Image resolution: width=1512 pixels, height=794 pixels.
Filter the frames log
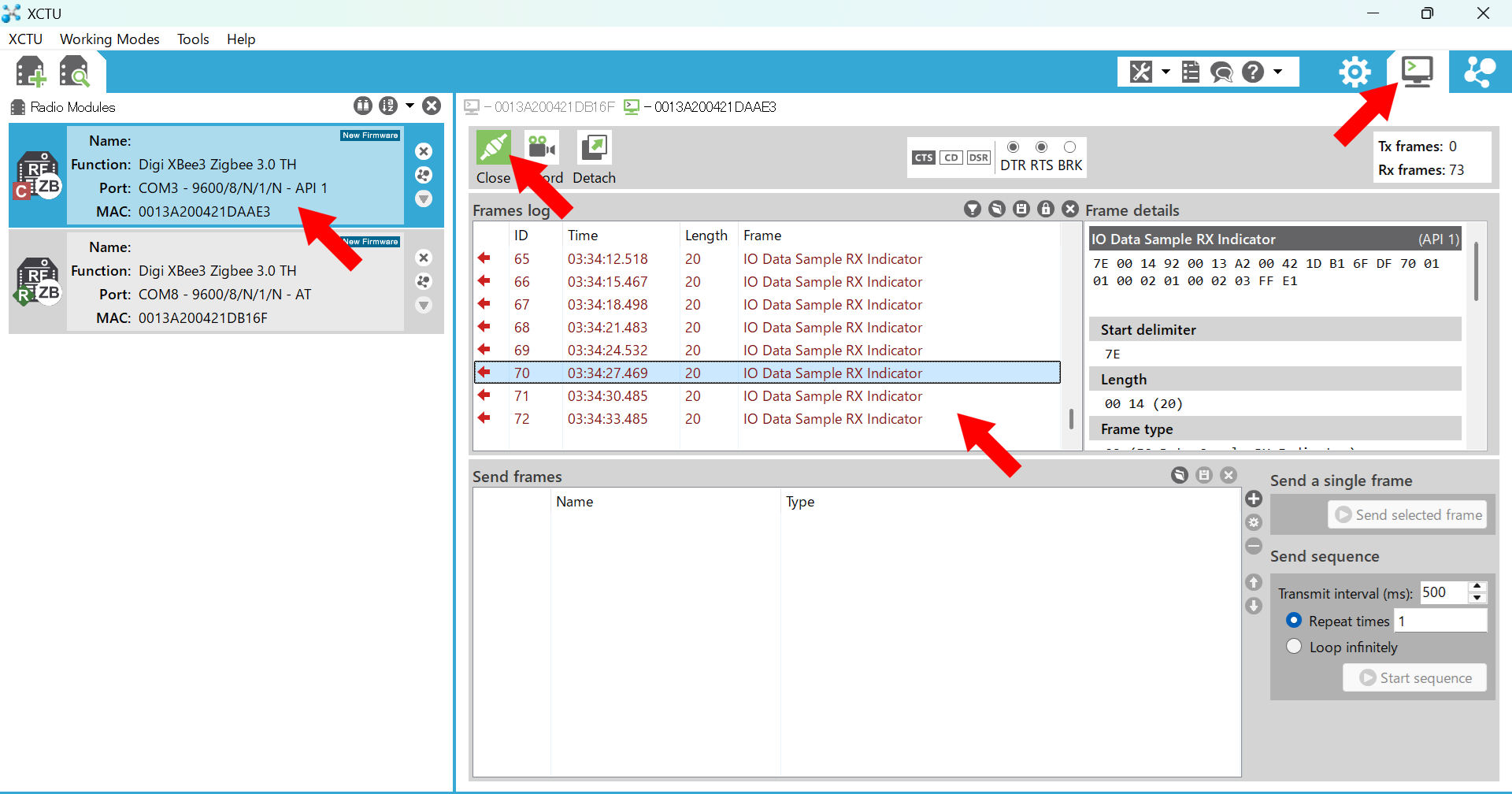(973, 209)
